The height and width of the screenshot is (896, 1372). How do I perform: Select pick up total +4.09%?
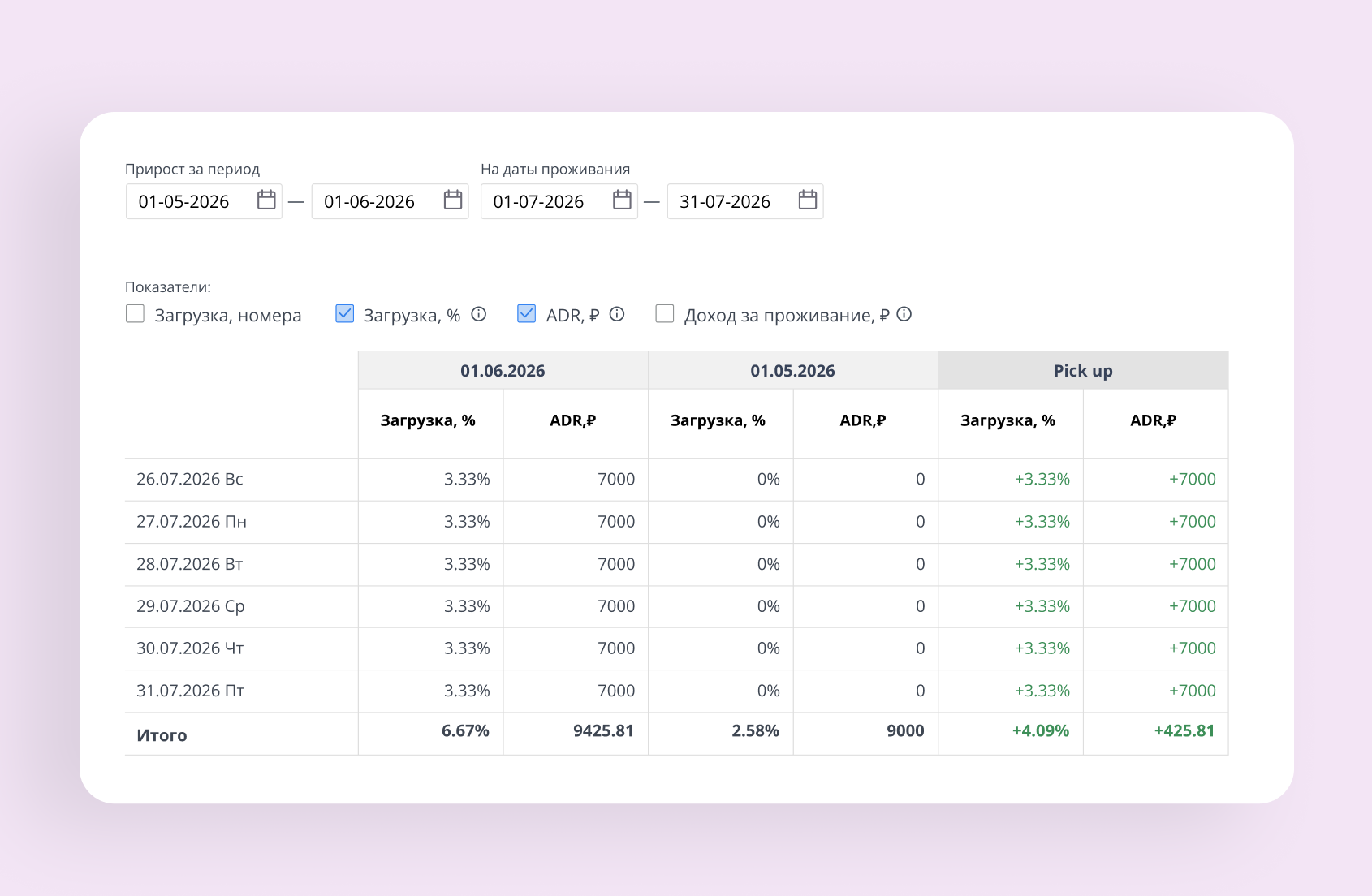coord(1041,730)
